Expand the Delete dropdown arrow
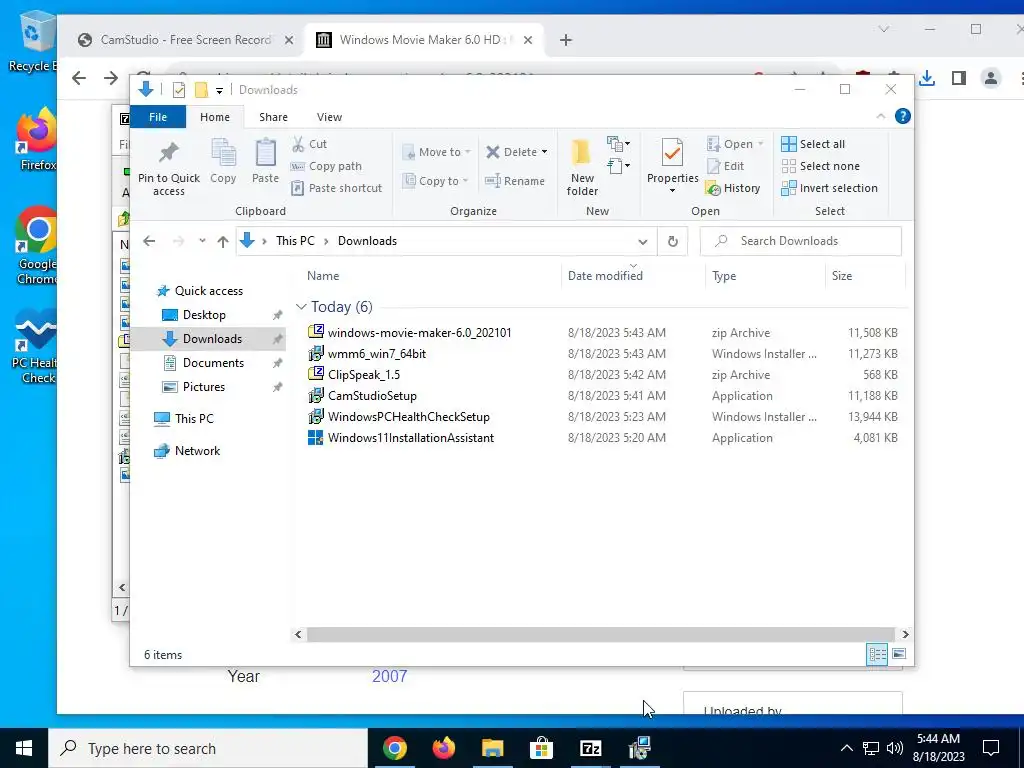1024x768 pixels. [544, 152]
